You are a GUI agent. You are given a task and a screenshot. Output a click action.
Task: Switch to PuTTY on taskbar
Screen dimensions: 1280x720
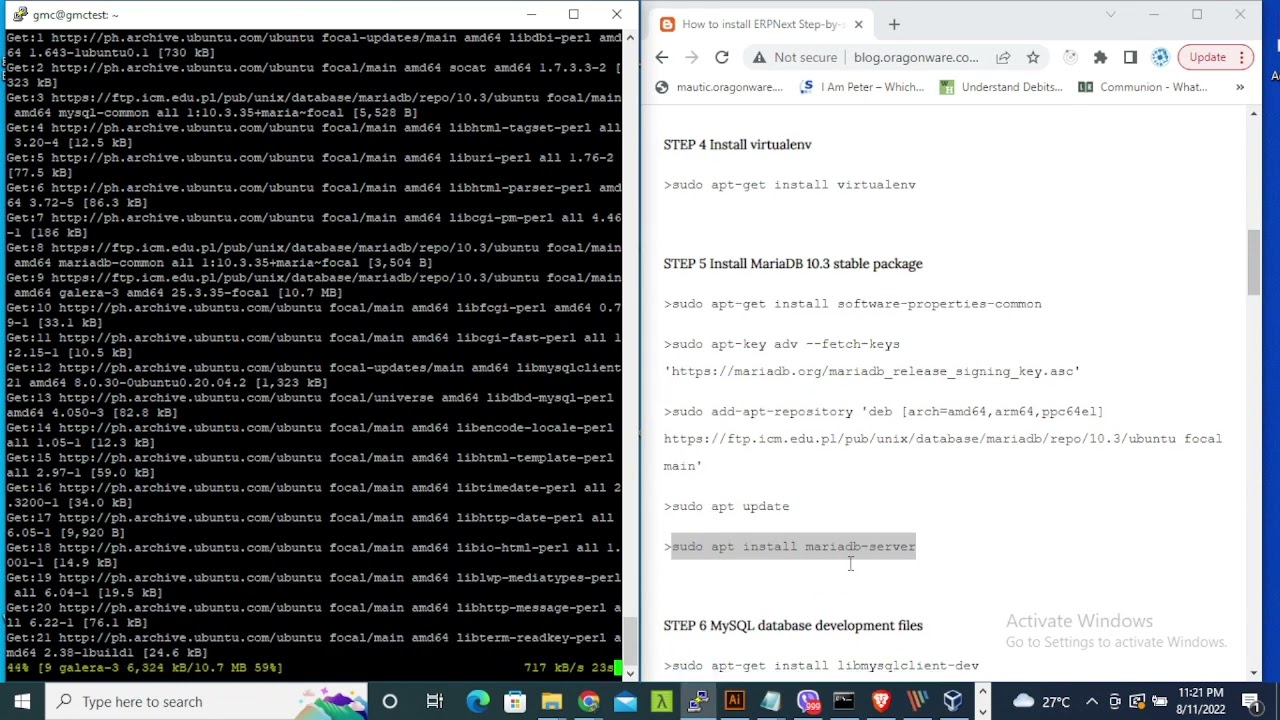pyautogui.click(x=698, y=701)
